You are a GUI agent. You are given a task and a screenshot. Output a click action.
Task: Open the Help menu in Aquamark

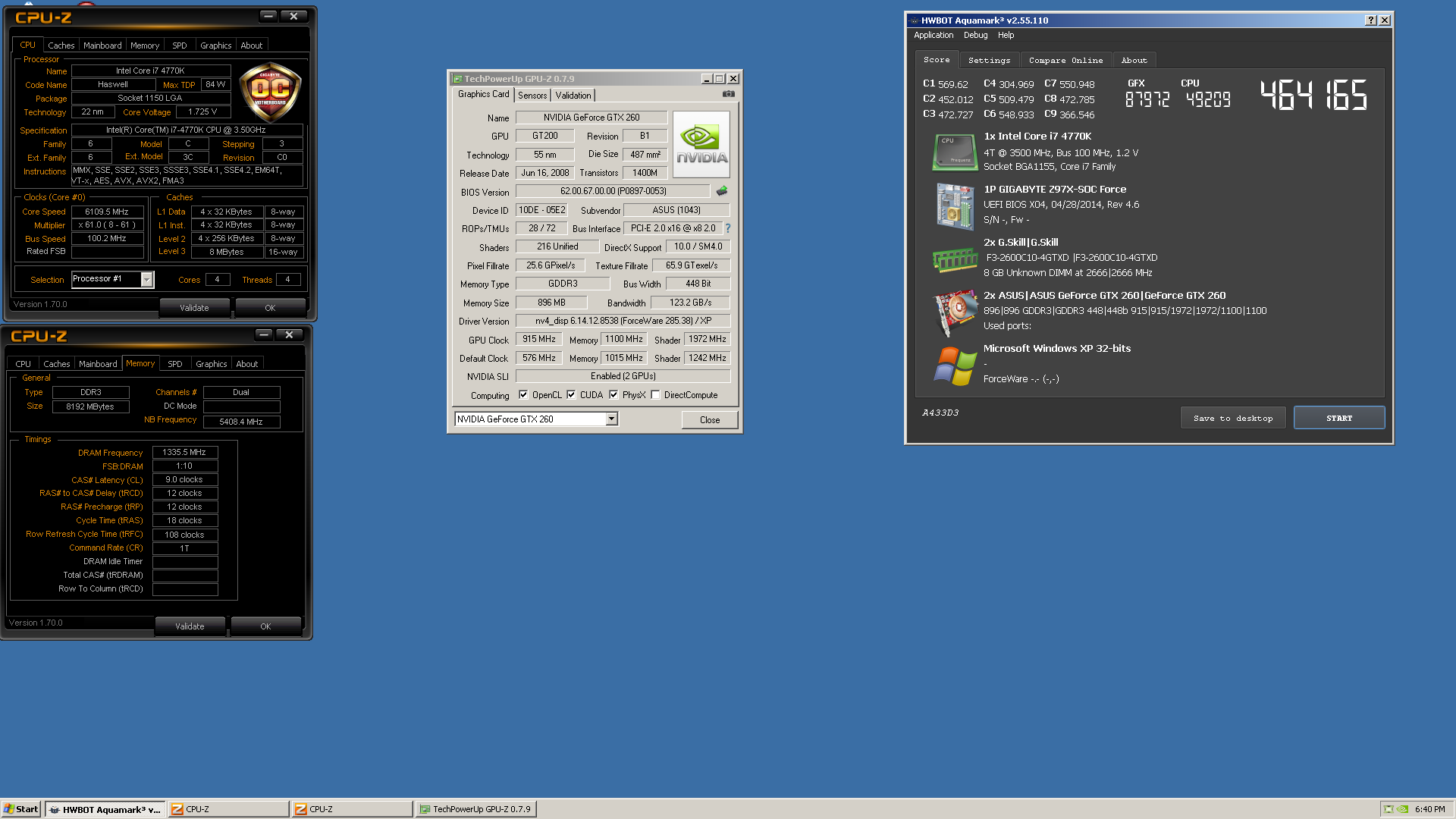1006,35
